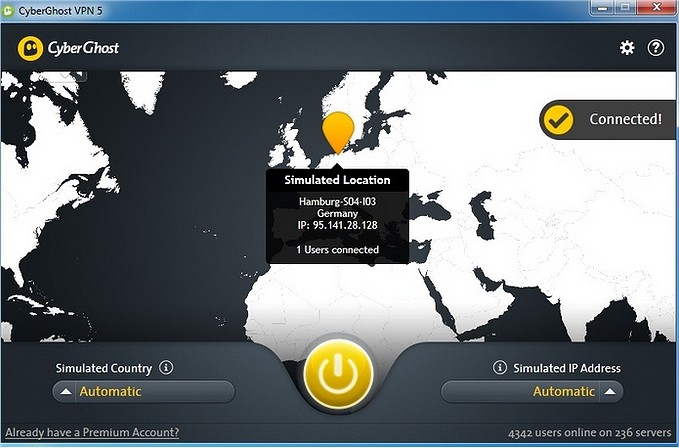The width and height of the screenshot is (679, 448).
Task: Minimize the CyberGhost VPN window
Action: coord(604,7)
